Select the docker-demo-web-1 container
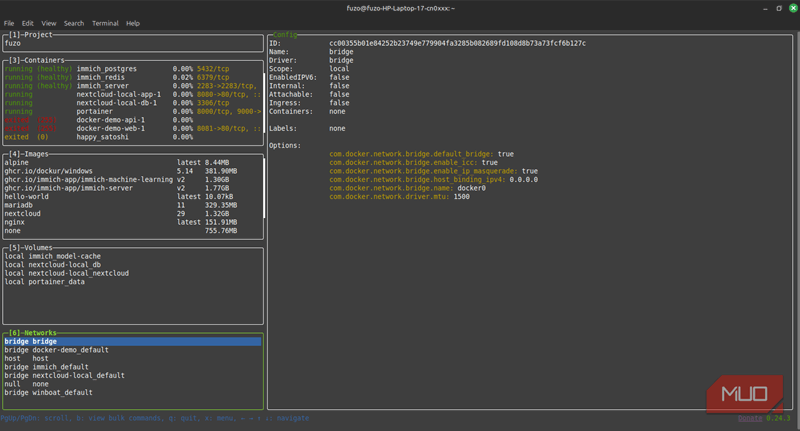Image resolution: width=800 pixels, height=431 pixels. 133,129
